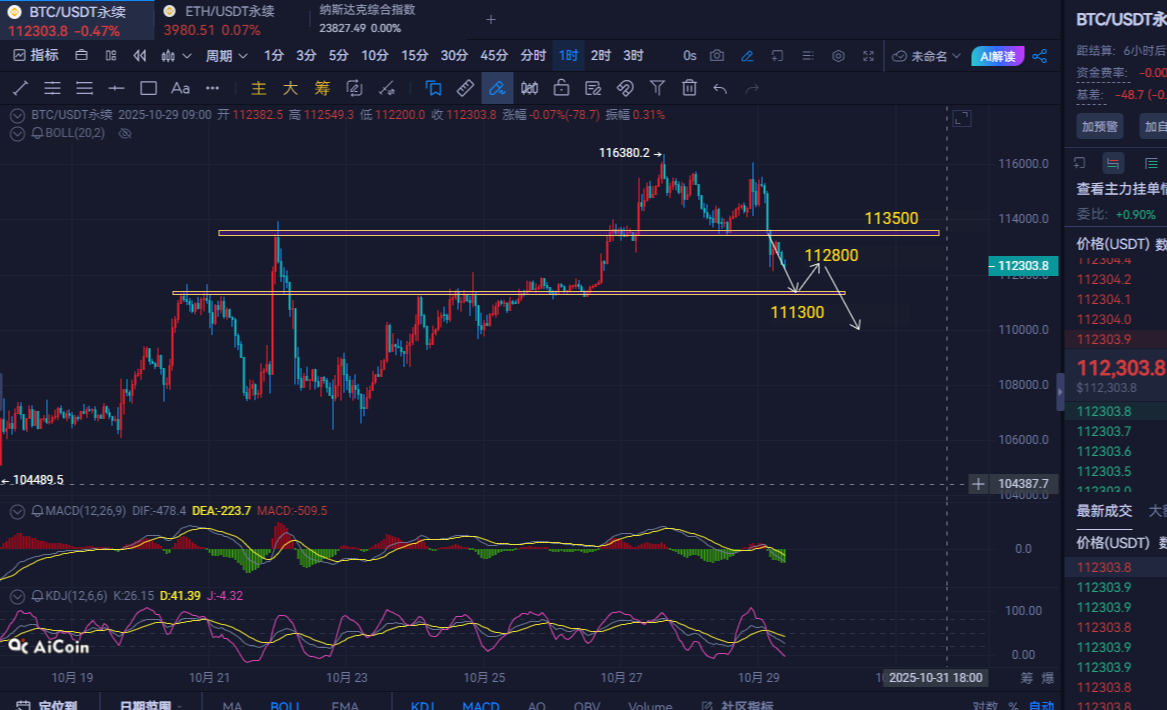Add a new tab with plus

(490, 19)
